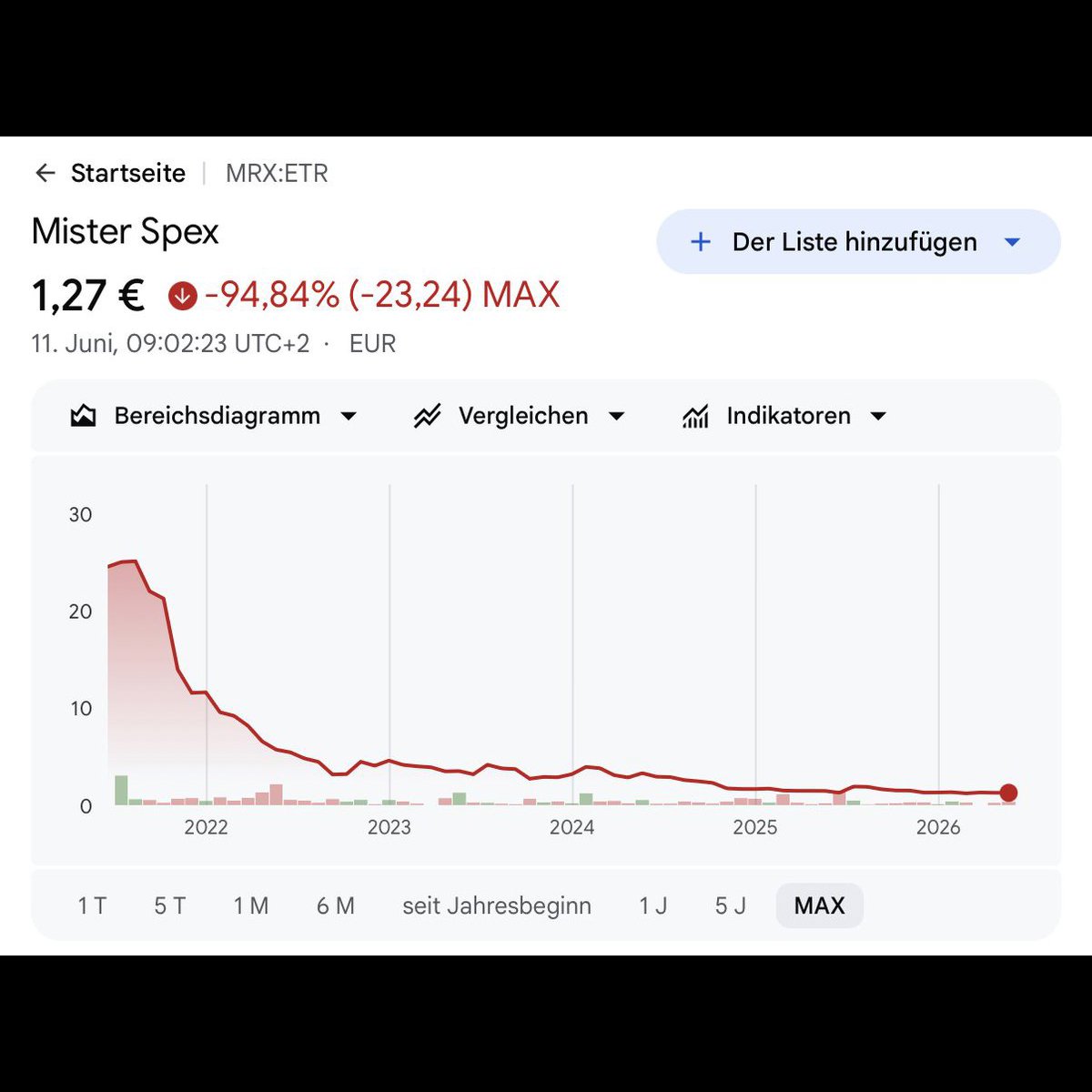Select the 1 T time range

(x=92, y=905)
